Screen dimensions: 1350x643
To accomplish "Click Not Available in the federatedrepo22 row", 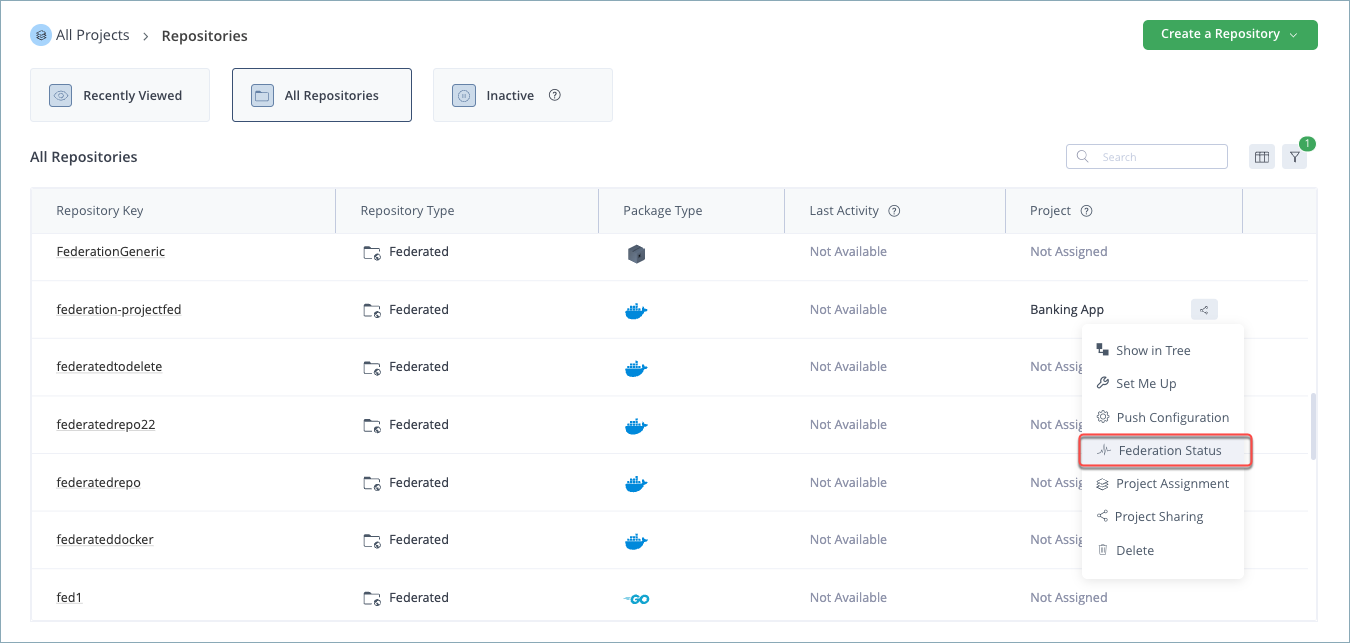I will pyautogui.click(x=848, y=425).
